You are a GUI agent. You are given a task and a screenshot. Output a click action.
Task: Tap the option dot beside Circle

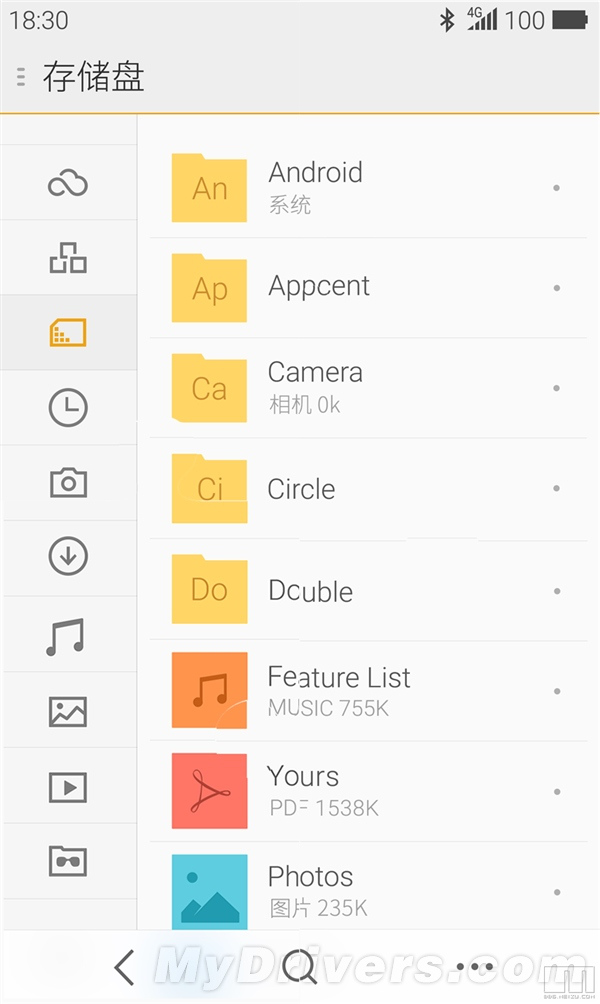(556, 489)
